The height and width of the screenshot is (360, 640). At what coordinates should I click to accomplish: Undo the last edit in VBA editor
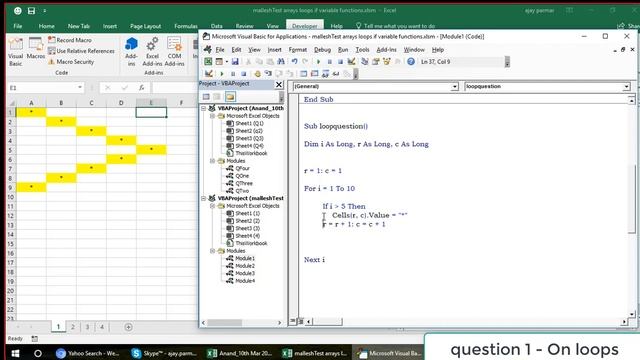[294, 62]
